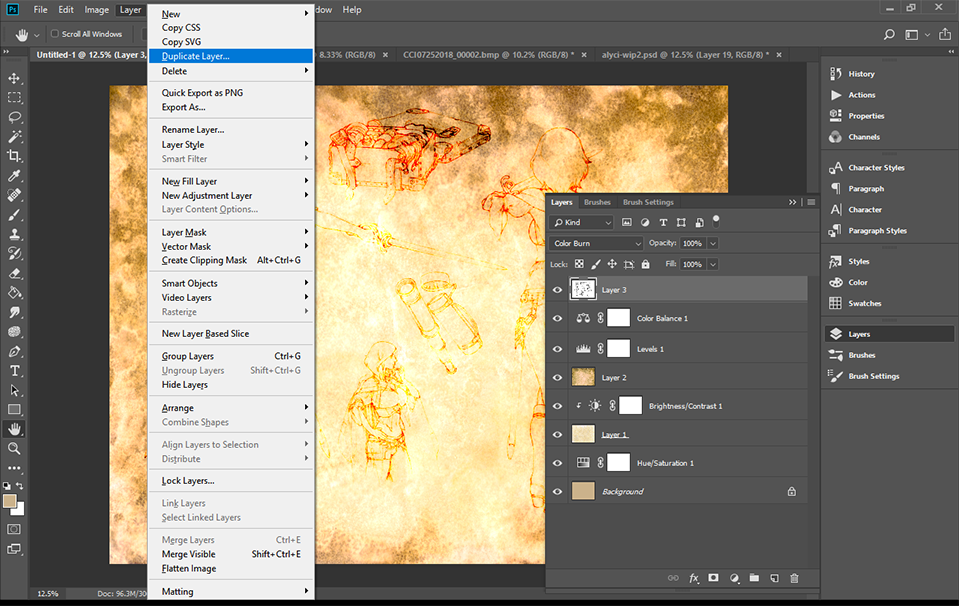Select the Crop tool in the toolbar

pos(14,156)
